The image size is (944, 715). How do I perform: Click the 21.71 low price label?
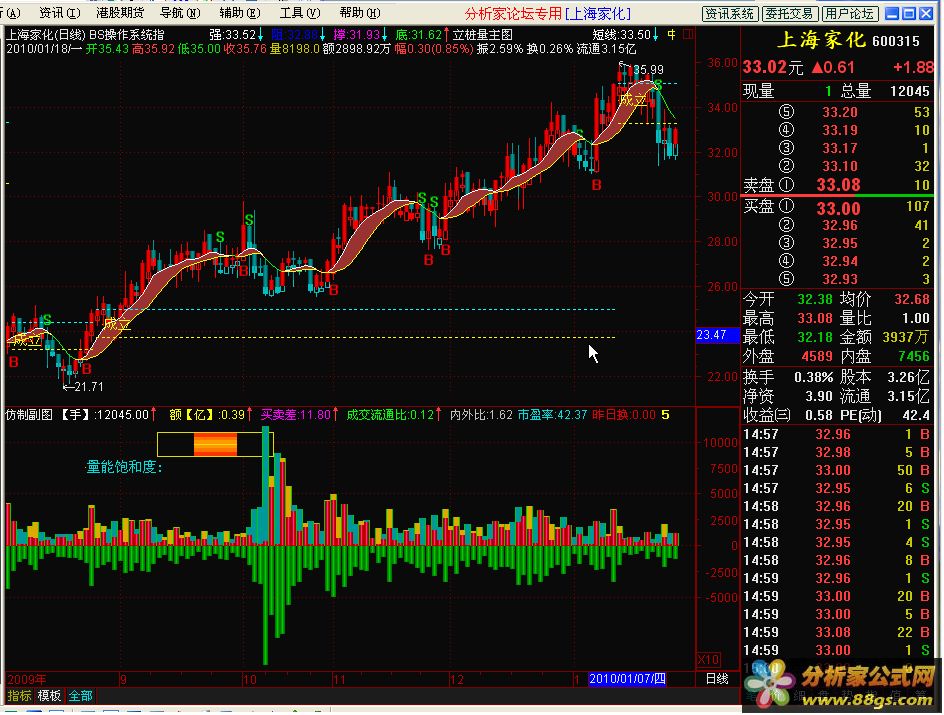pyautogui.click(x=89, y=387)
